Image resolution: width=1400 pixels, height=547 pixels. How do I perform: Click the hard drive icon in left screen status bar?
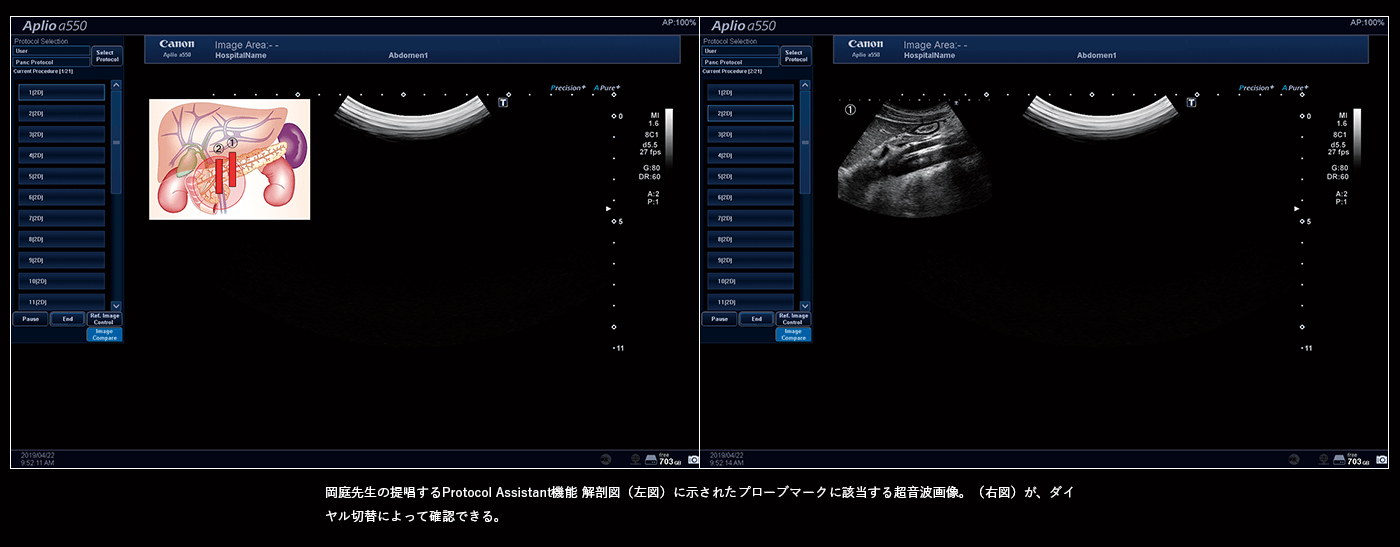click(x=651, y=459)
